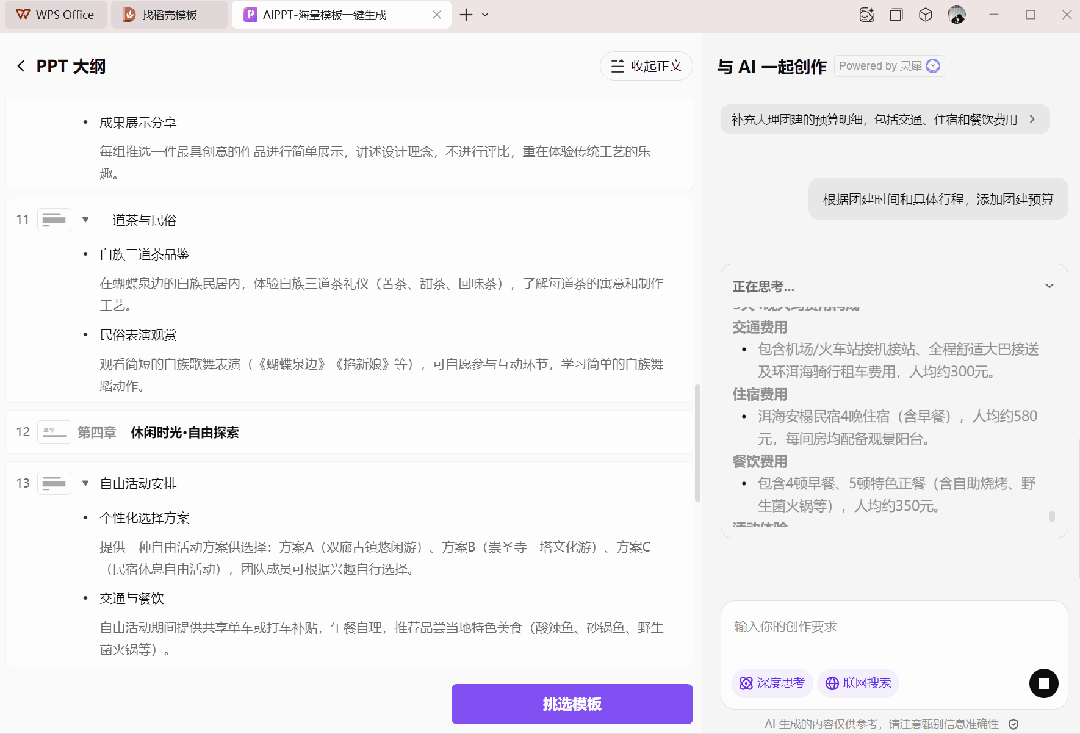Open the user avatar profile
Viewport: 1080px width, 734px height.
pos(957,15)
